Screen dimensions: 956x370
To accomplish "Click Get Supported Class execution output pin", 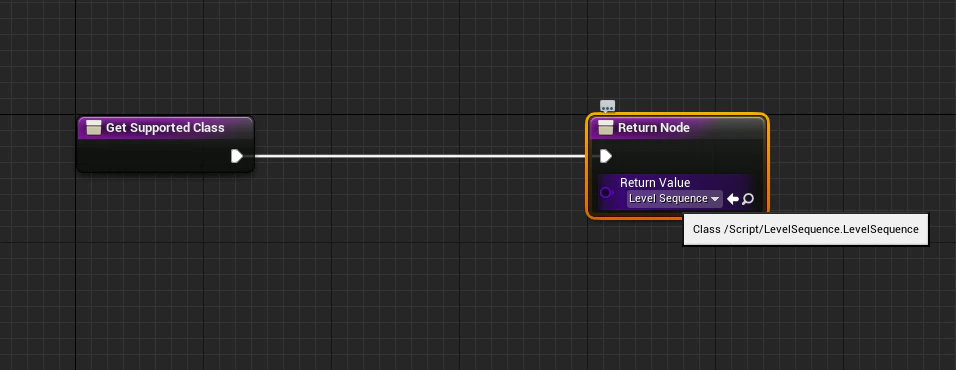I will pos(237,157).
